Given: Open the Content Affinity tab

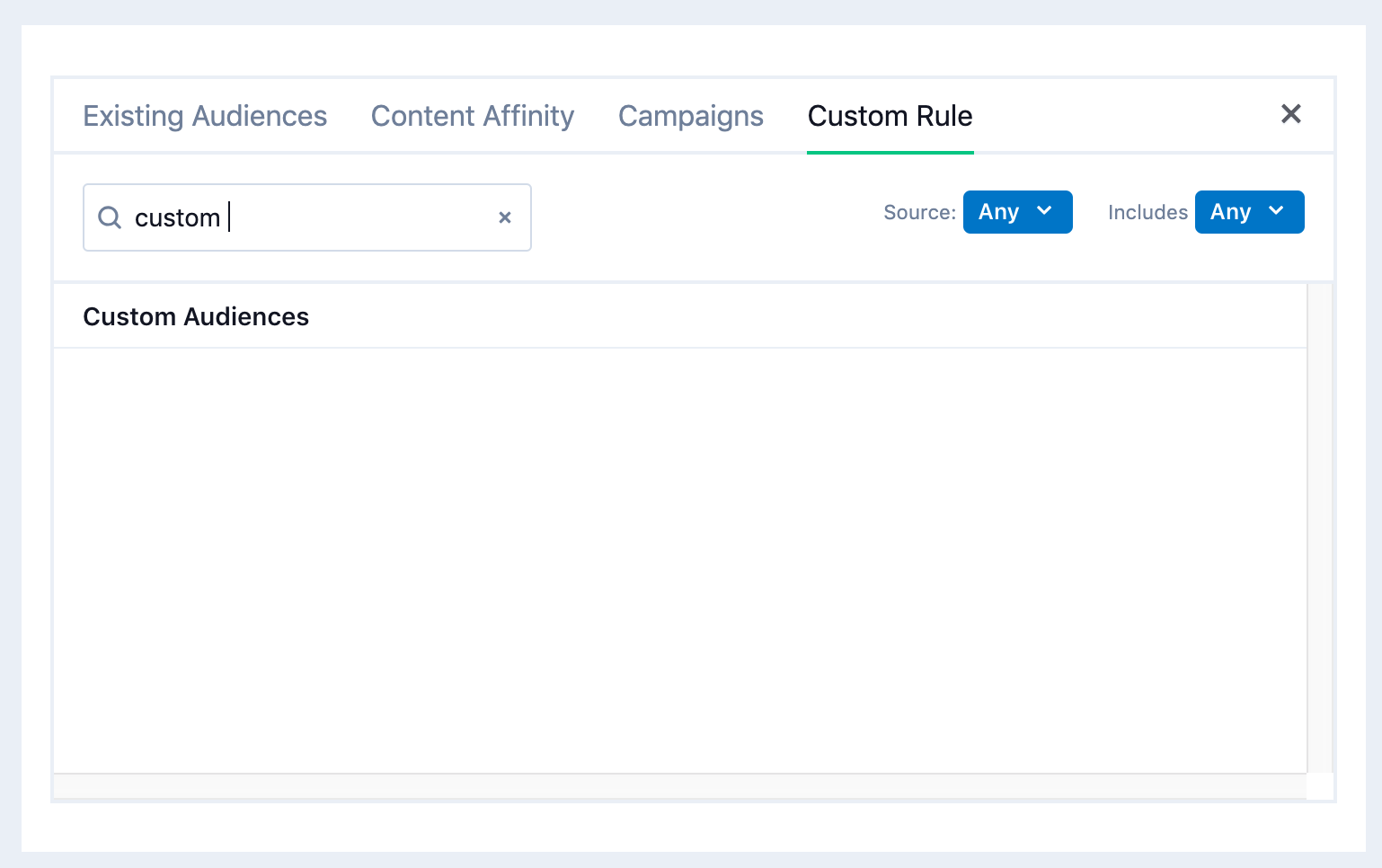Looking at the screenshot, I should click(473, 116).
